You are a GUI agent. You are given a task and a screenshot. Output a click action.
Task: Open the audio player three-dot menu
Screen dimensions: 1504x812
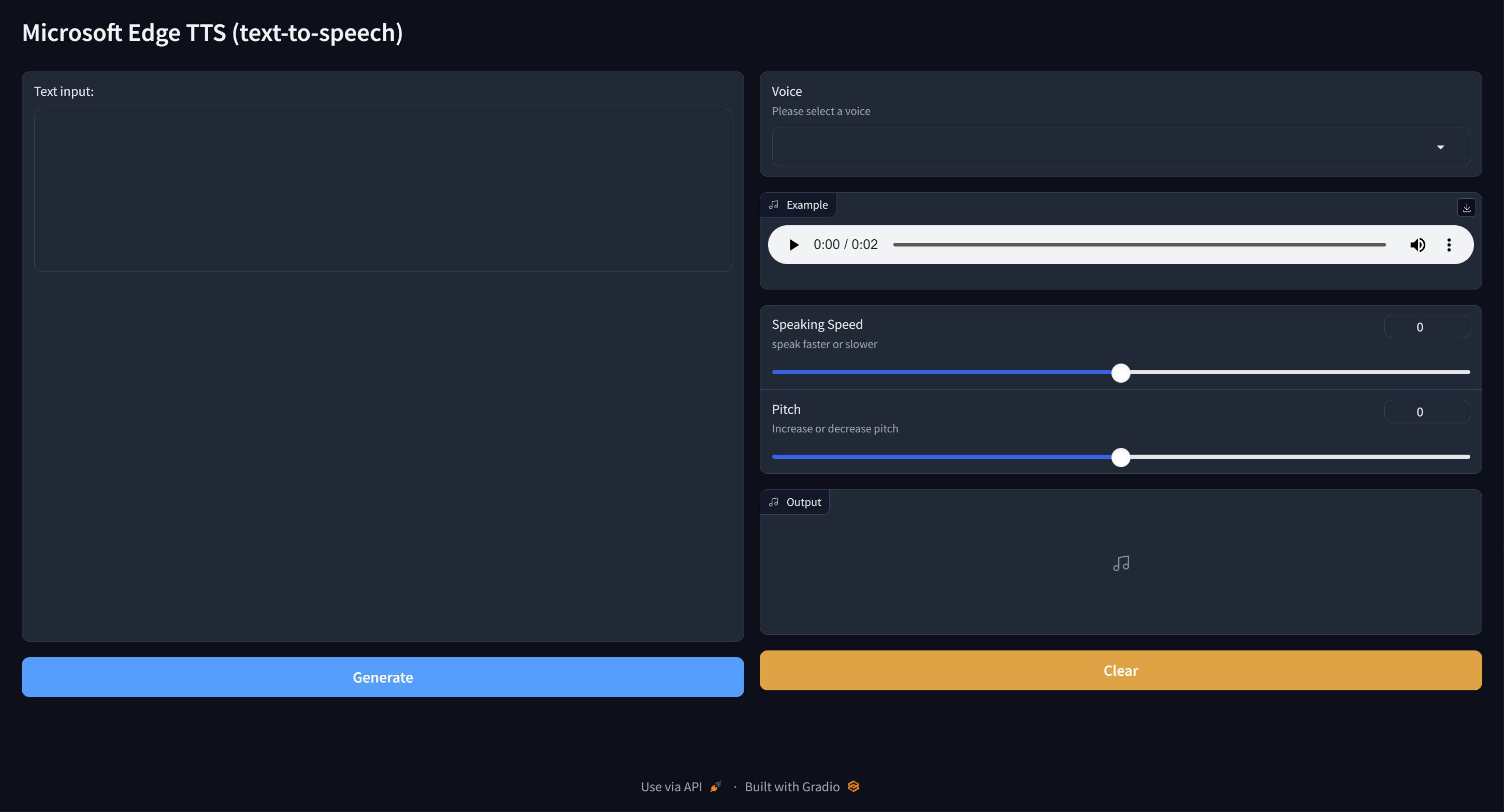1449,244
